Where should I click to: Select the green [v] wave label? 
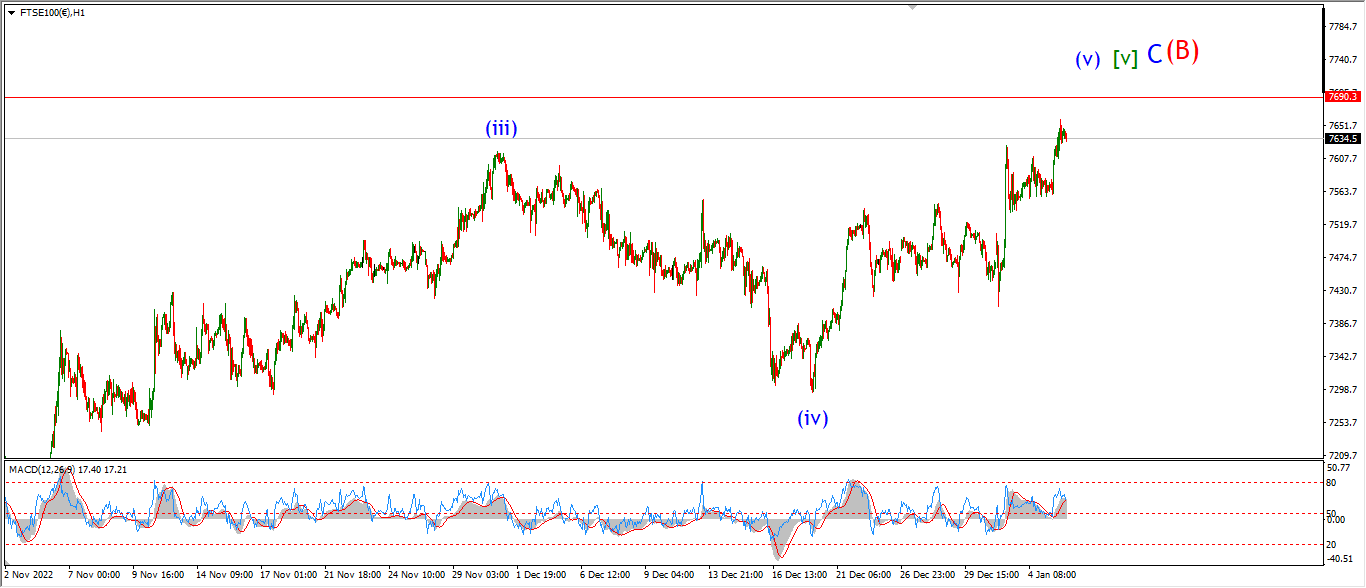tap(1125, 59)
